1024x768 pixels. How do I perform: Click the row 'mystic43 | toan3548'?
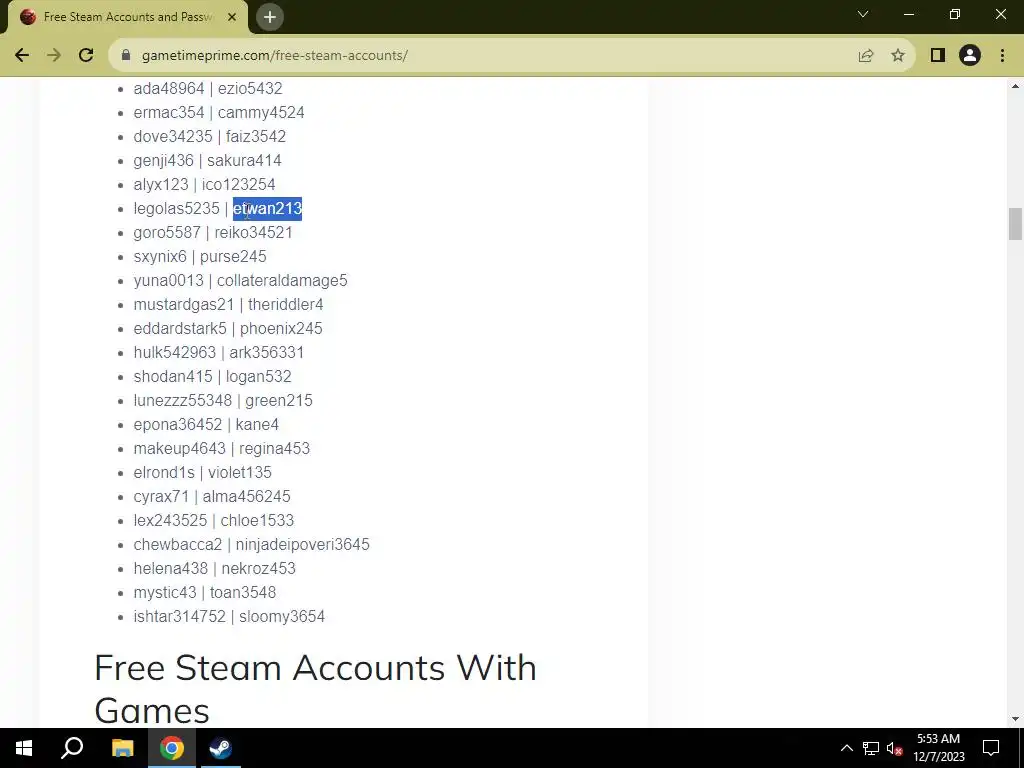pyautogui.click(x=204, y=592)
